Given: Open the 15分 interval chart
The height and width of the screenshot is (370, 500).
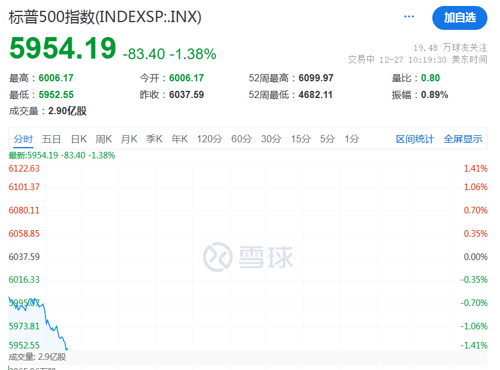Looking at the screenshot, I should pos(301,139).
